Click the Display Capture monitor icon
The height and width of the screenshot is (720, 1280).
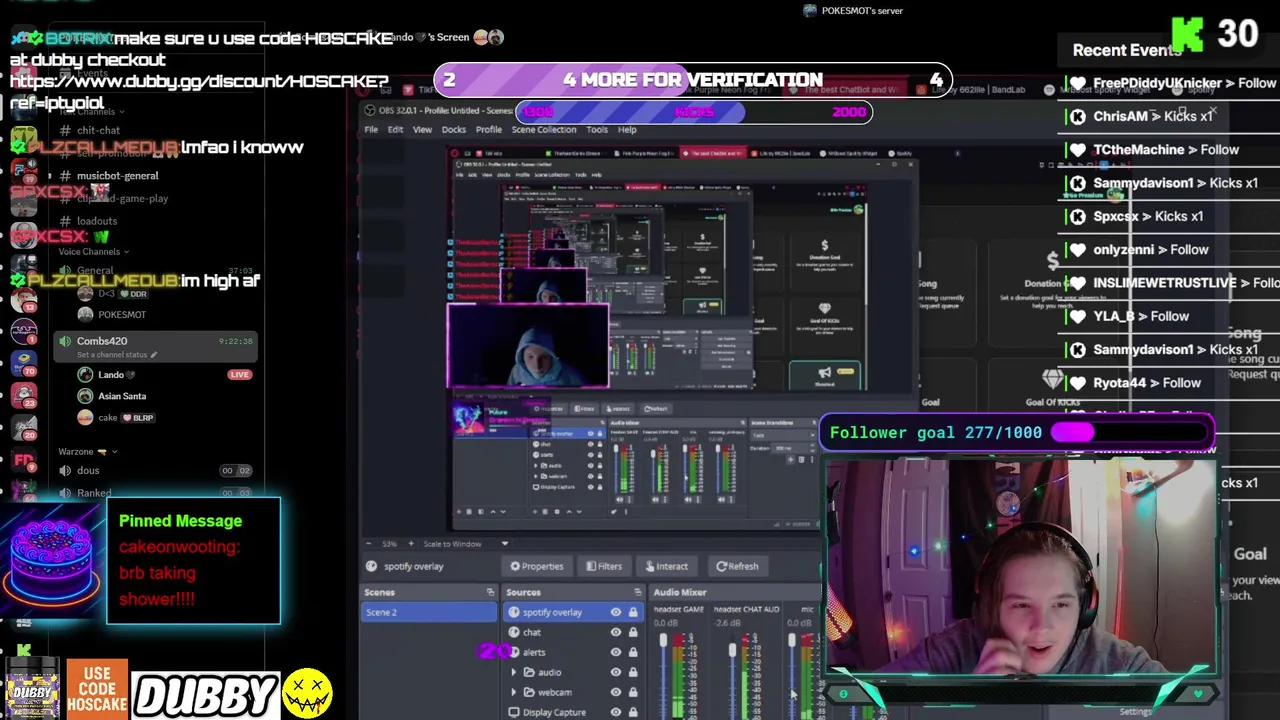(x=514, y=712)
